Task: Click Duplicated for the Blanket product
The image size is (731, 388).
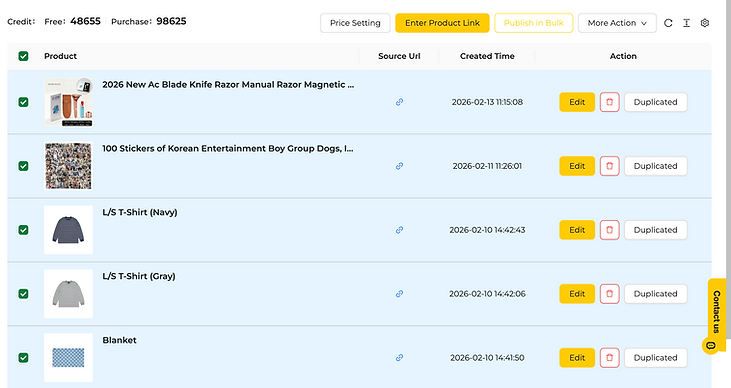Action: (655, 358)
